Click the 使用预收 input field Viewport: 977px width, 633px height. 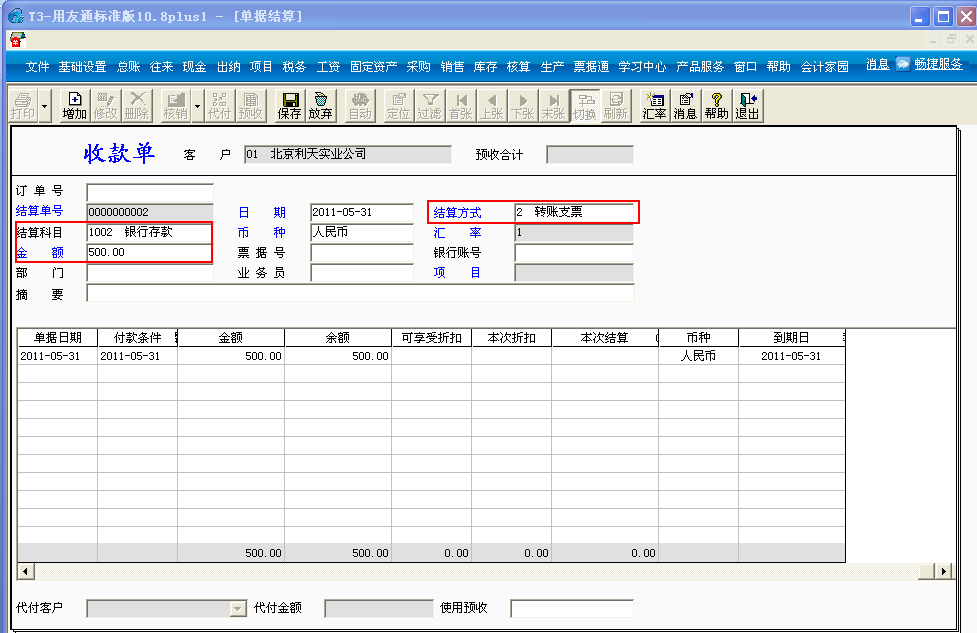[572, 609]
